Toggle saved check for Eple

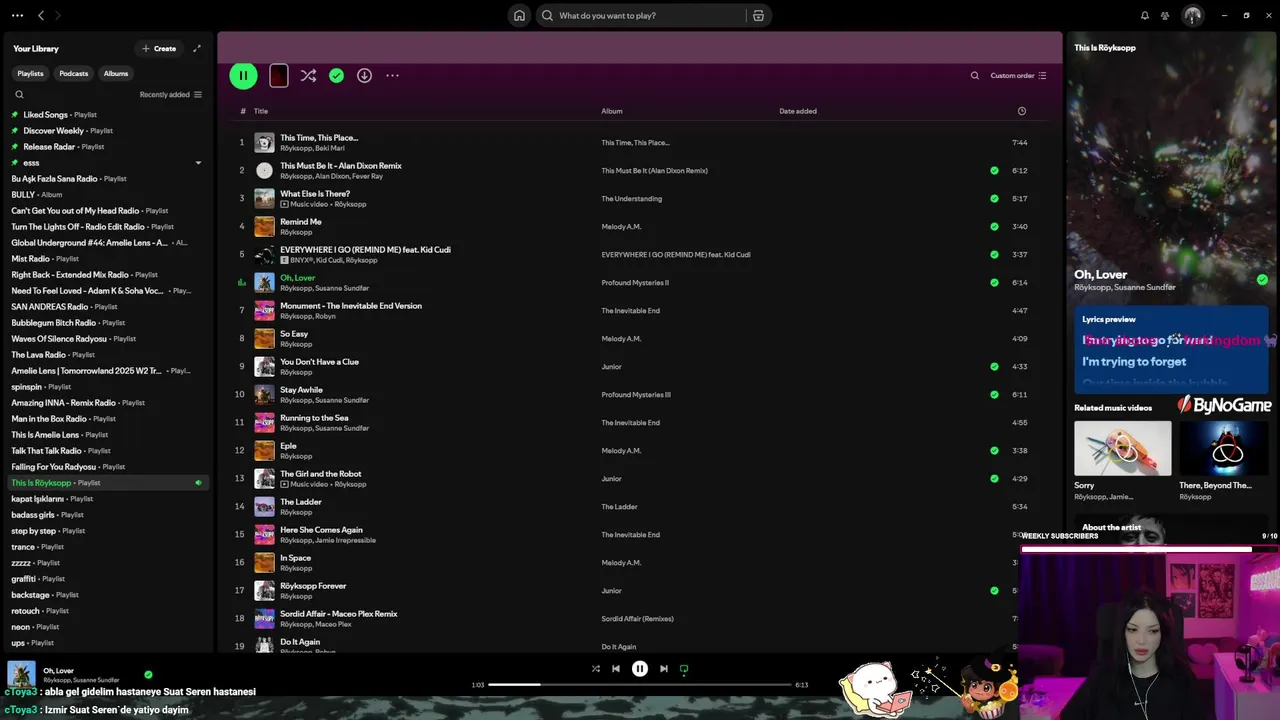[x=994, y=450]
